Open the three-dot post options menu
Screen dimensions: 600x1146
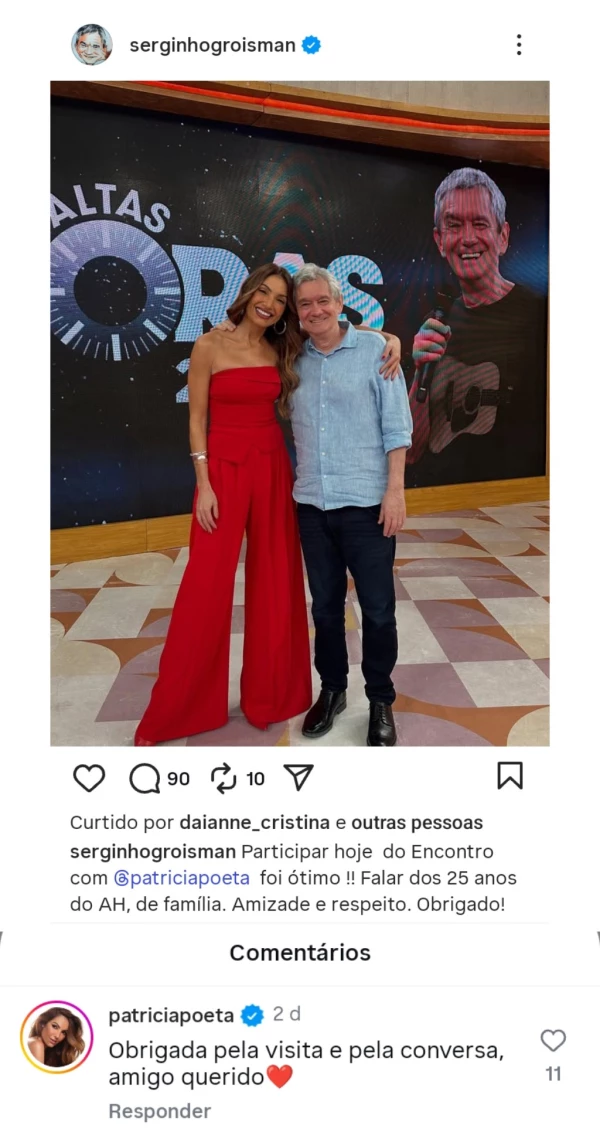(x=519, y=45)
